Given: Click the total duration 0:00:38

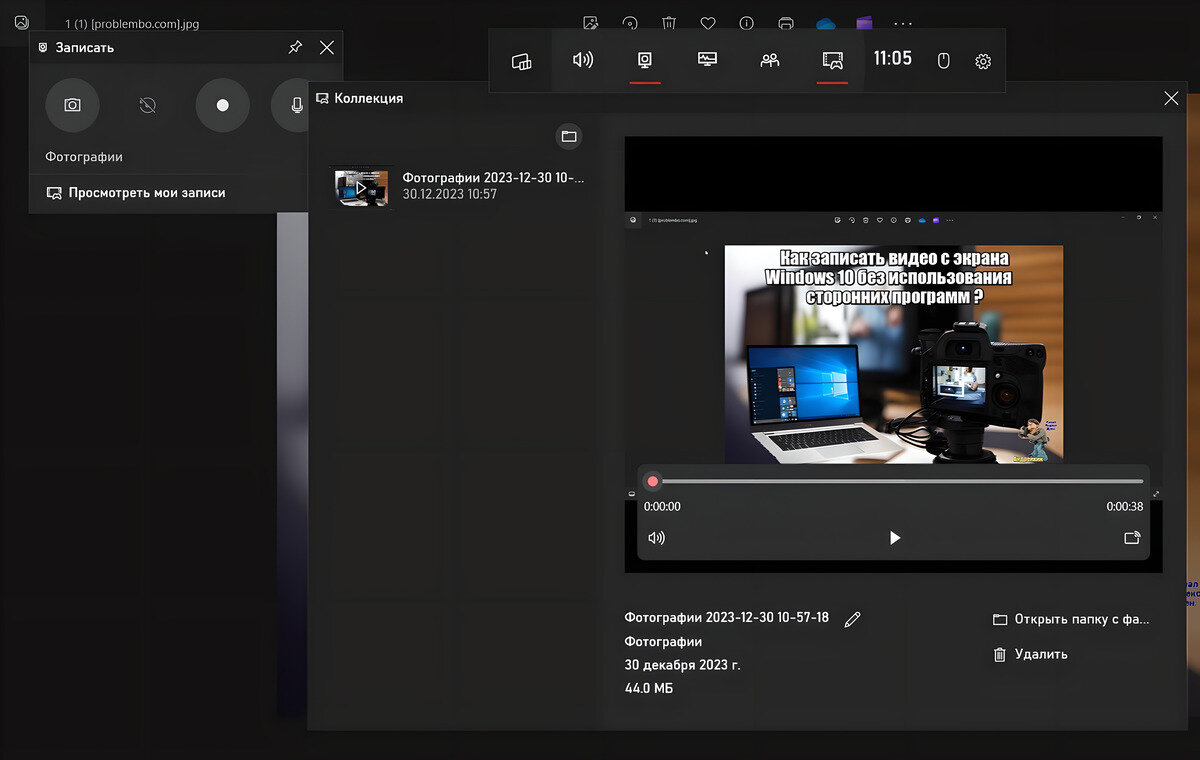Looking at the screenshot, I should point(1125,507).
